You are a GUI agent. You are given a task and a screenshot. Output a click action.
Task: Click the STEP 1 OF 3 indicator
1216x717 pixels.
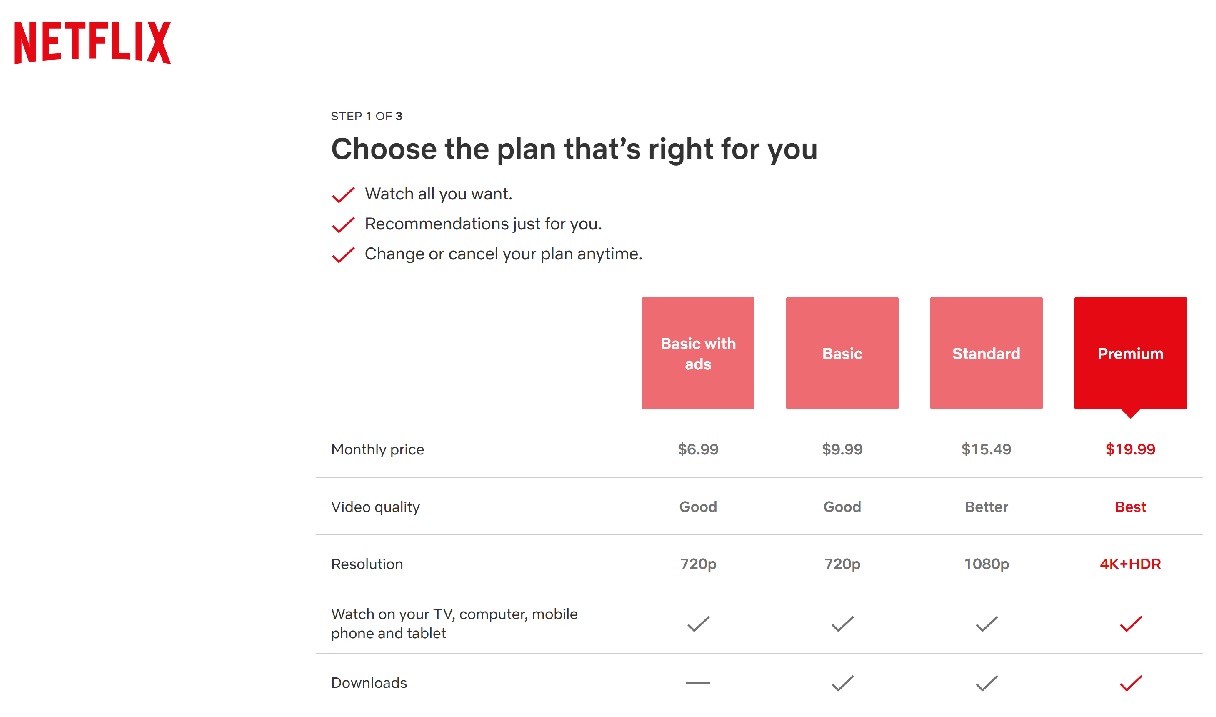[x=366, y=115]
